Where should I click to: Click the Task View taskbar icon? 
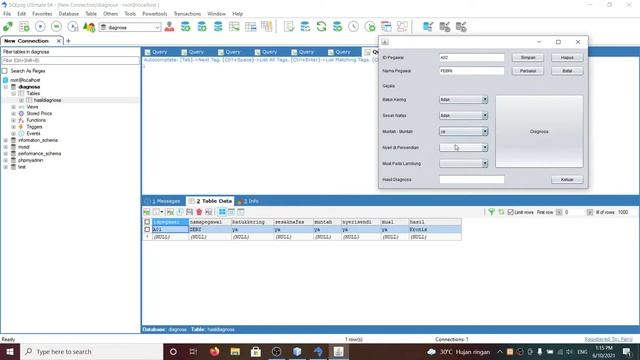click(x=193, y=351)
